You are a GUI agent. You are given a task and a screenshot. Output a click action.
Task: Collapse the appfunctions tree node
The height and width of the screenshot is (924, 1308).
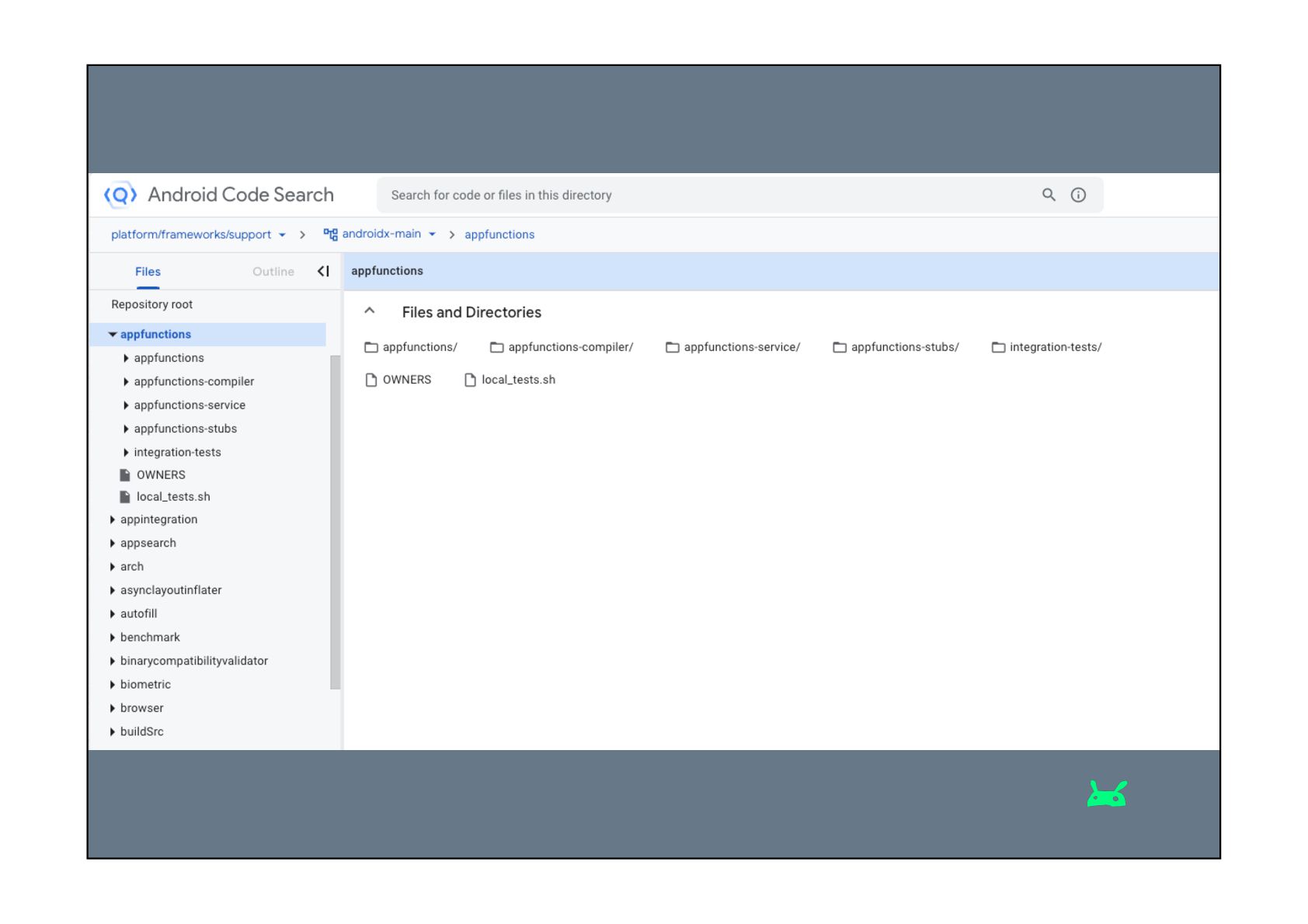pos(113,334)
